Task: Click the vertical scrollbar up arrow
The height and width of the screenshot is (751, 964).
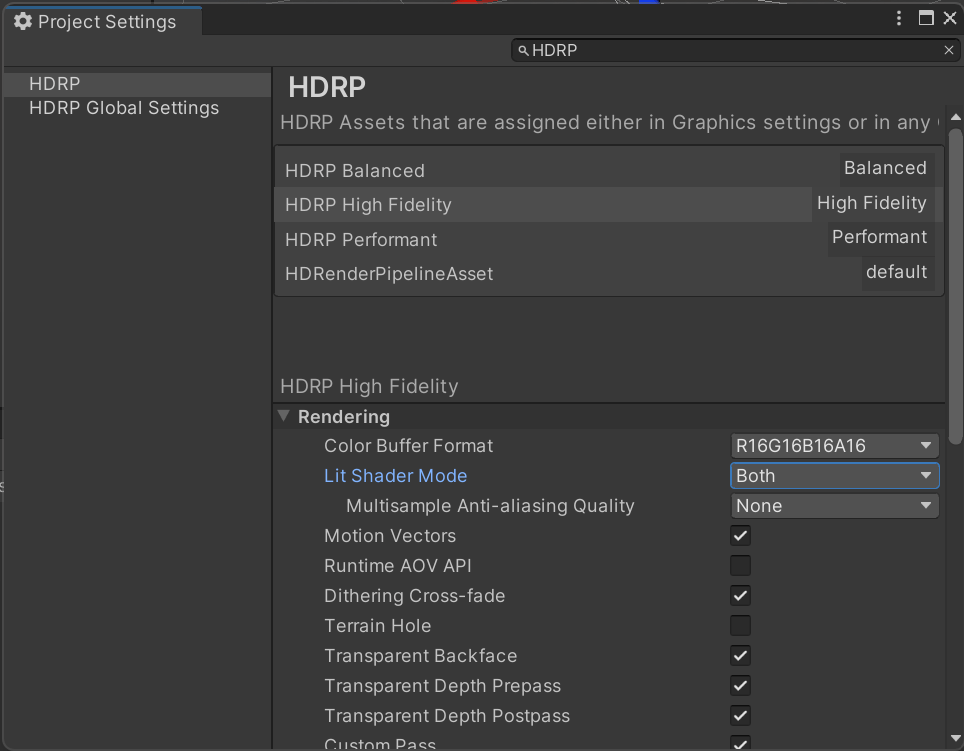Action: point(955,117)
